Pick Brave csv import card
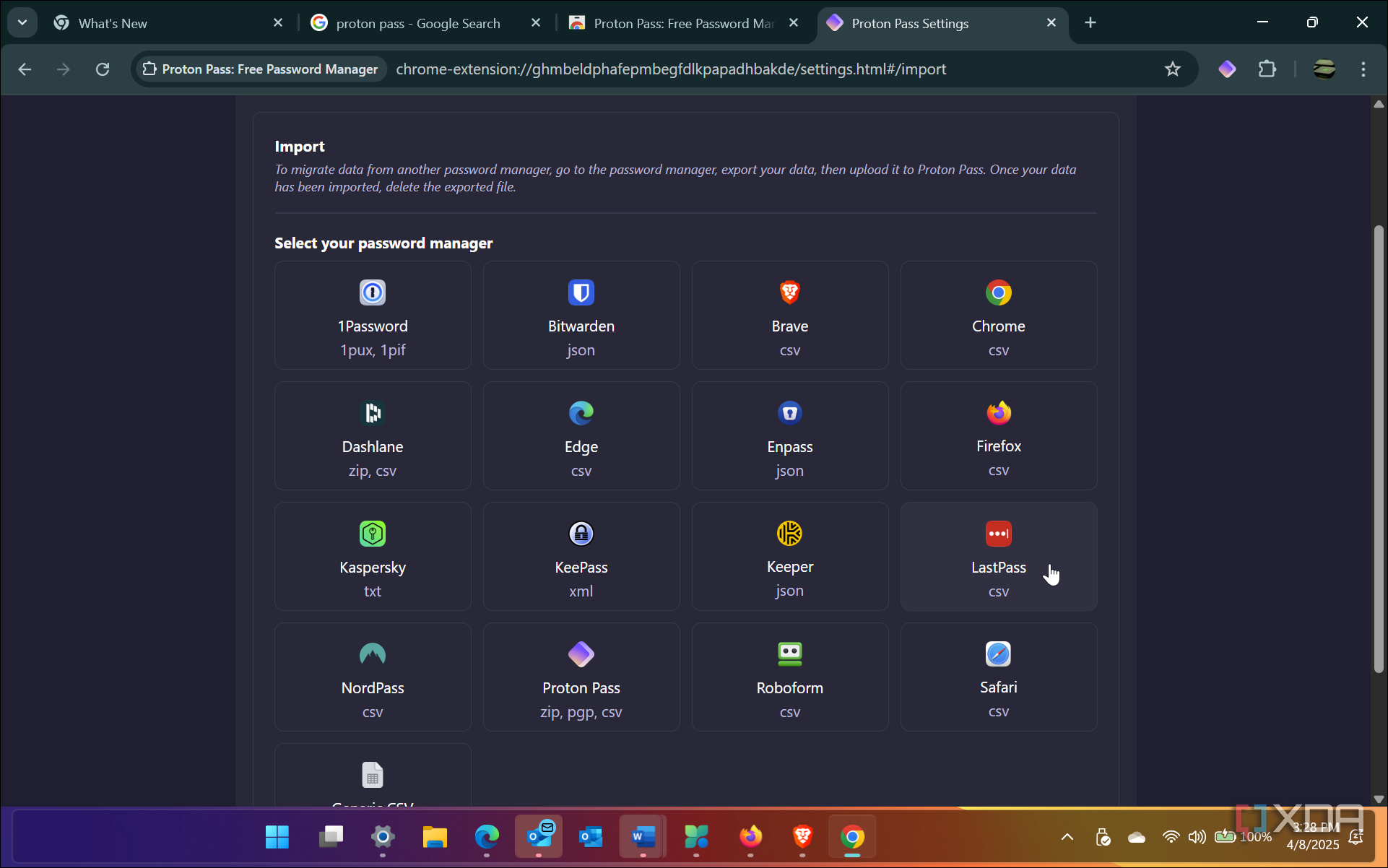This screenshot has height=868, width=1388. (790, 316)
